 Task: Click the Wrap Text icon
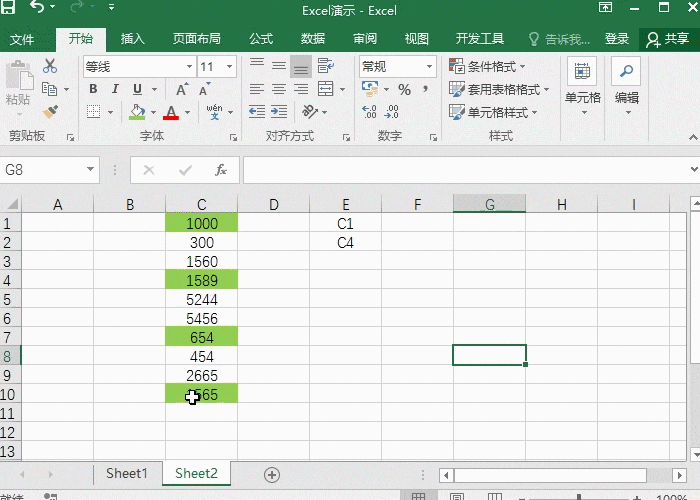click(x=325, y=67)
